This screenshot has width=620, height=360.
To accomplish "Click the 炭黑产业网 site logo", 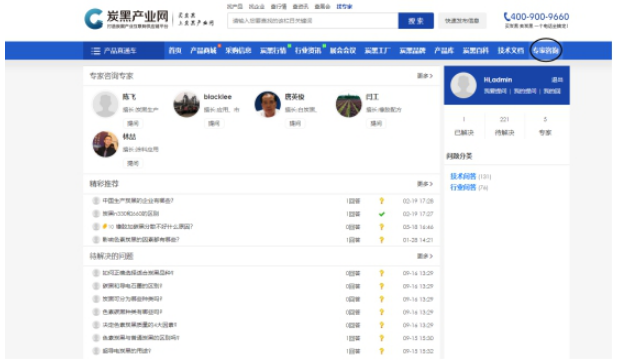I will click(x=126, y=19).
